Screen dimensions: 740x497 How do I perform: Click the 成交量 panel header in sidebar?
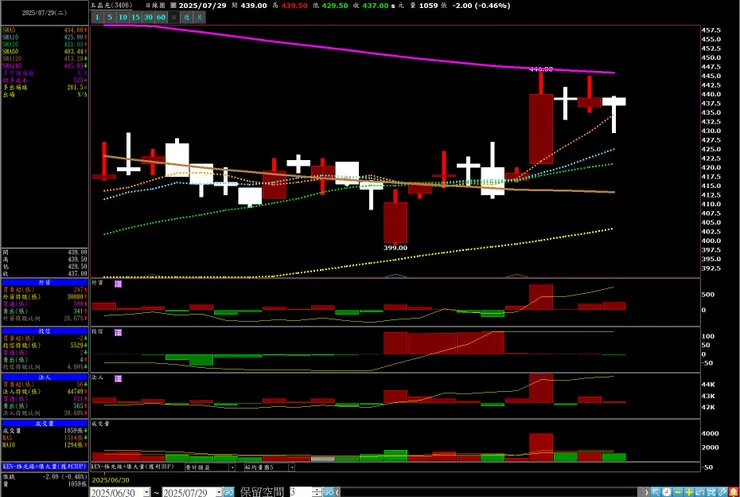(x=44, y=423)
